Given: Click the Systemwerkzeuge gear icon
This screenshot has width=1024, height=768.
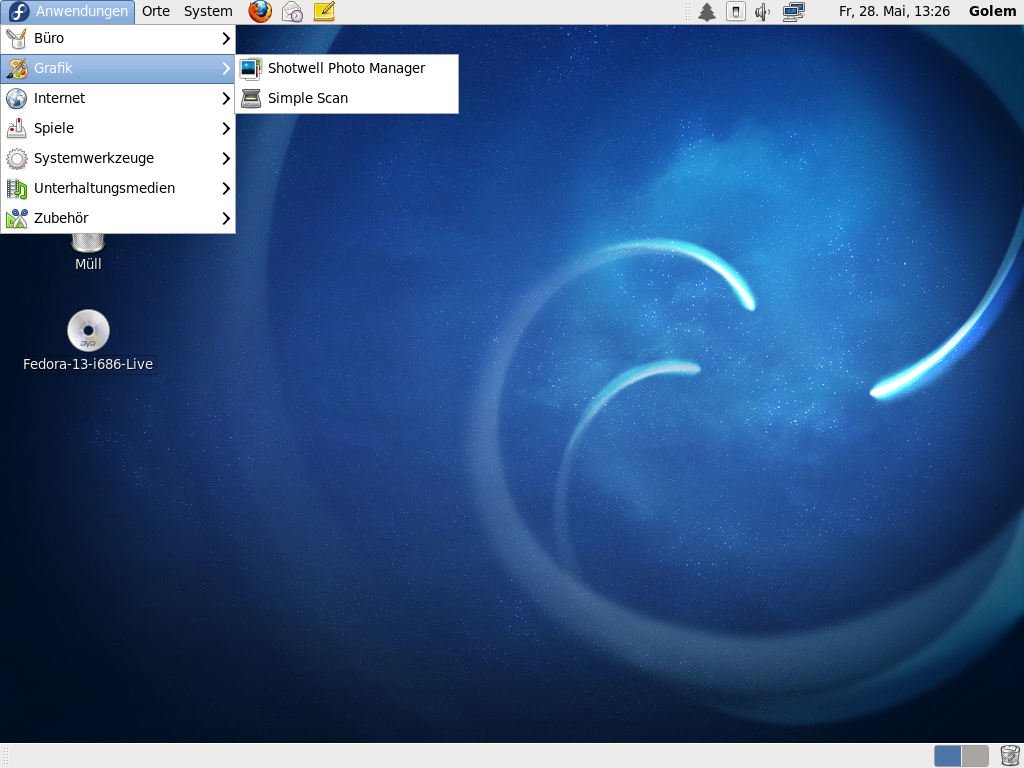Looking at the screenshot, I should click(x=16, y=158).
